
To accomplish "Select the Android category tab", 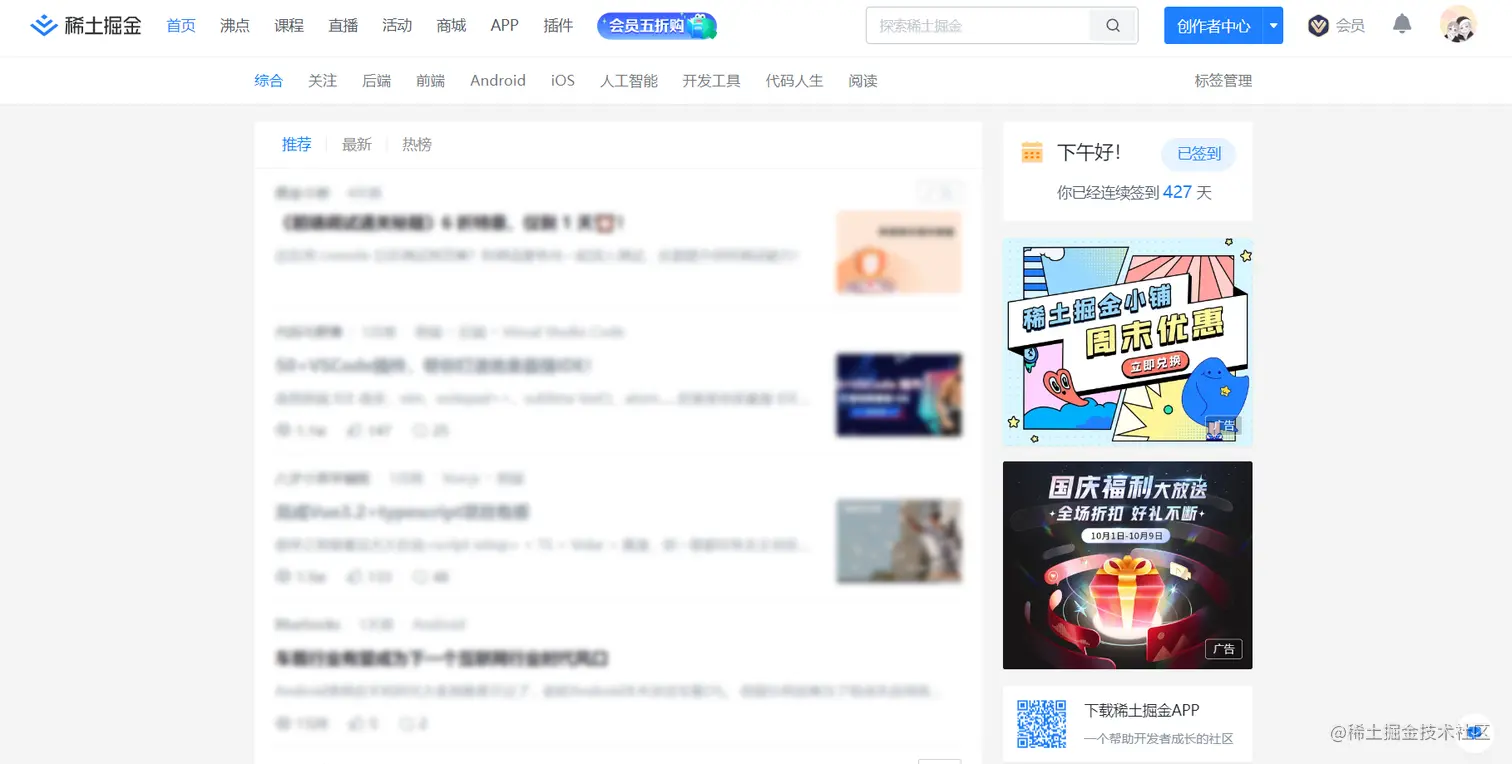I will 498,81.
